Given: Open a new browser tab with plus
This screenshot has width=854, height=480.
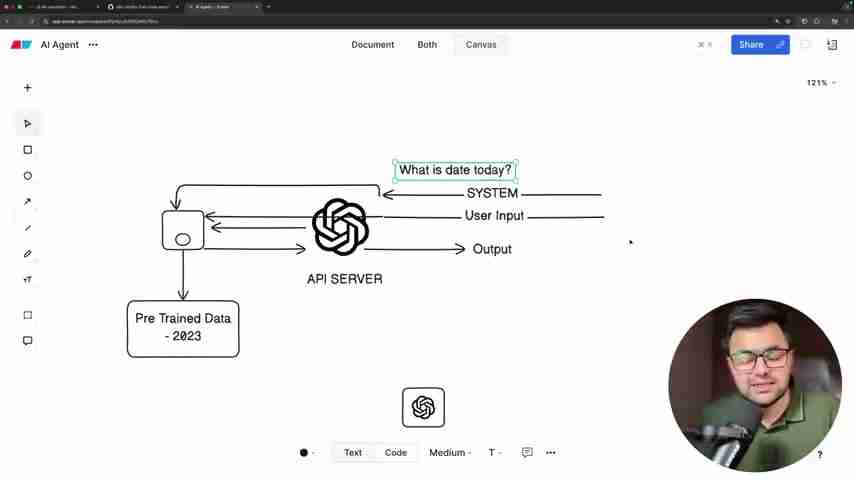Looking at the screenshot, I should (269, 7).
